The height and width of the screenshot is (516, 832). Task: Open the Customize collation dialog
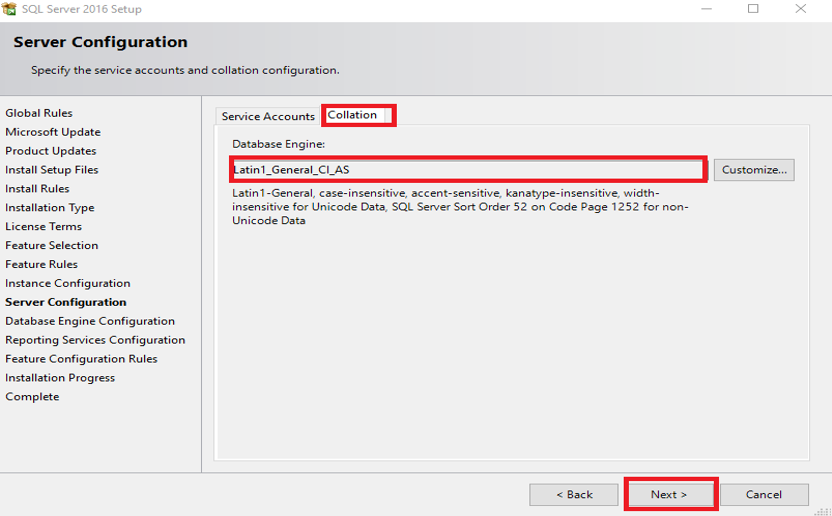(755, 170)
